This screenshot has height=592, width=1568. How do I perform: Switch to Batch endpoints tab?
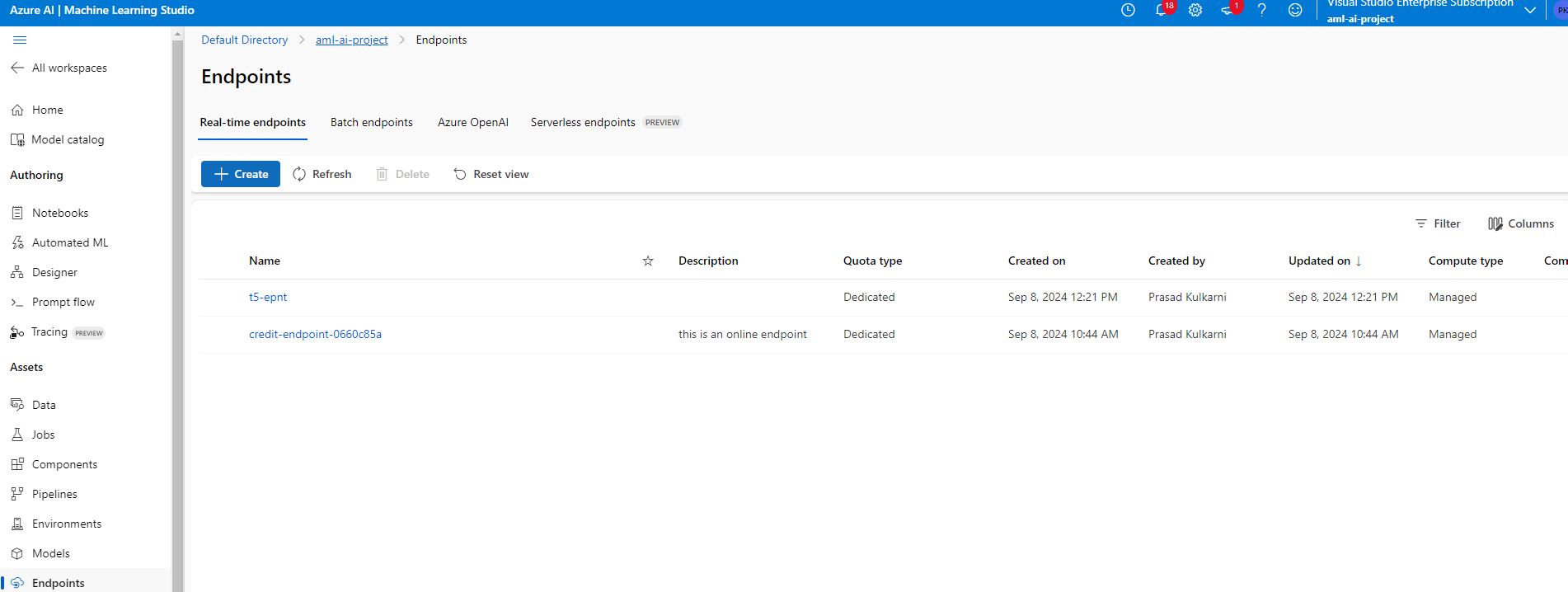372,122
